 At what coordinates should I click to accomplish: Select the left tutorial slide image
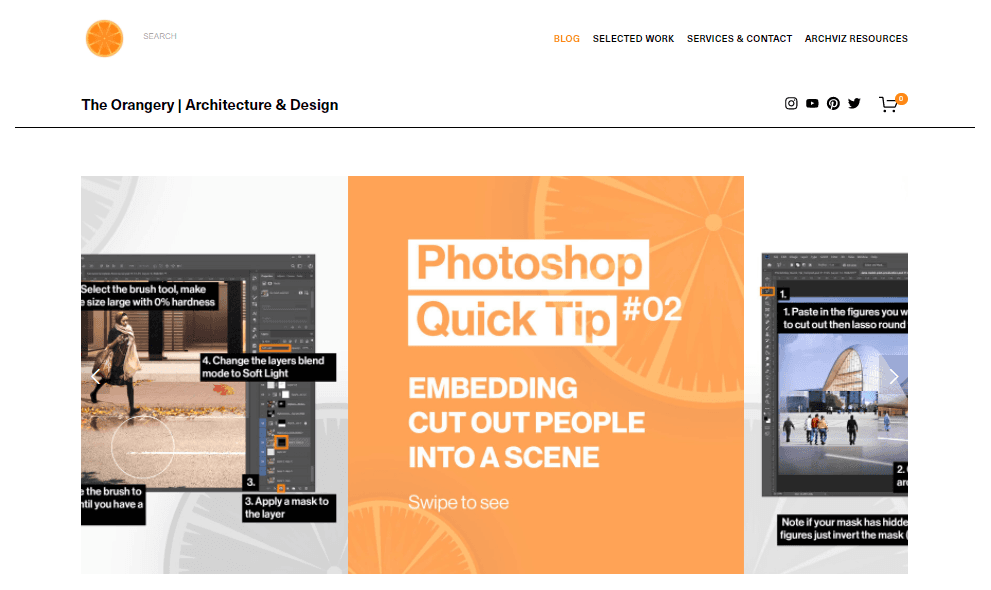point(214,375)
